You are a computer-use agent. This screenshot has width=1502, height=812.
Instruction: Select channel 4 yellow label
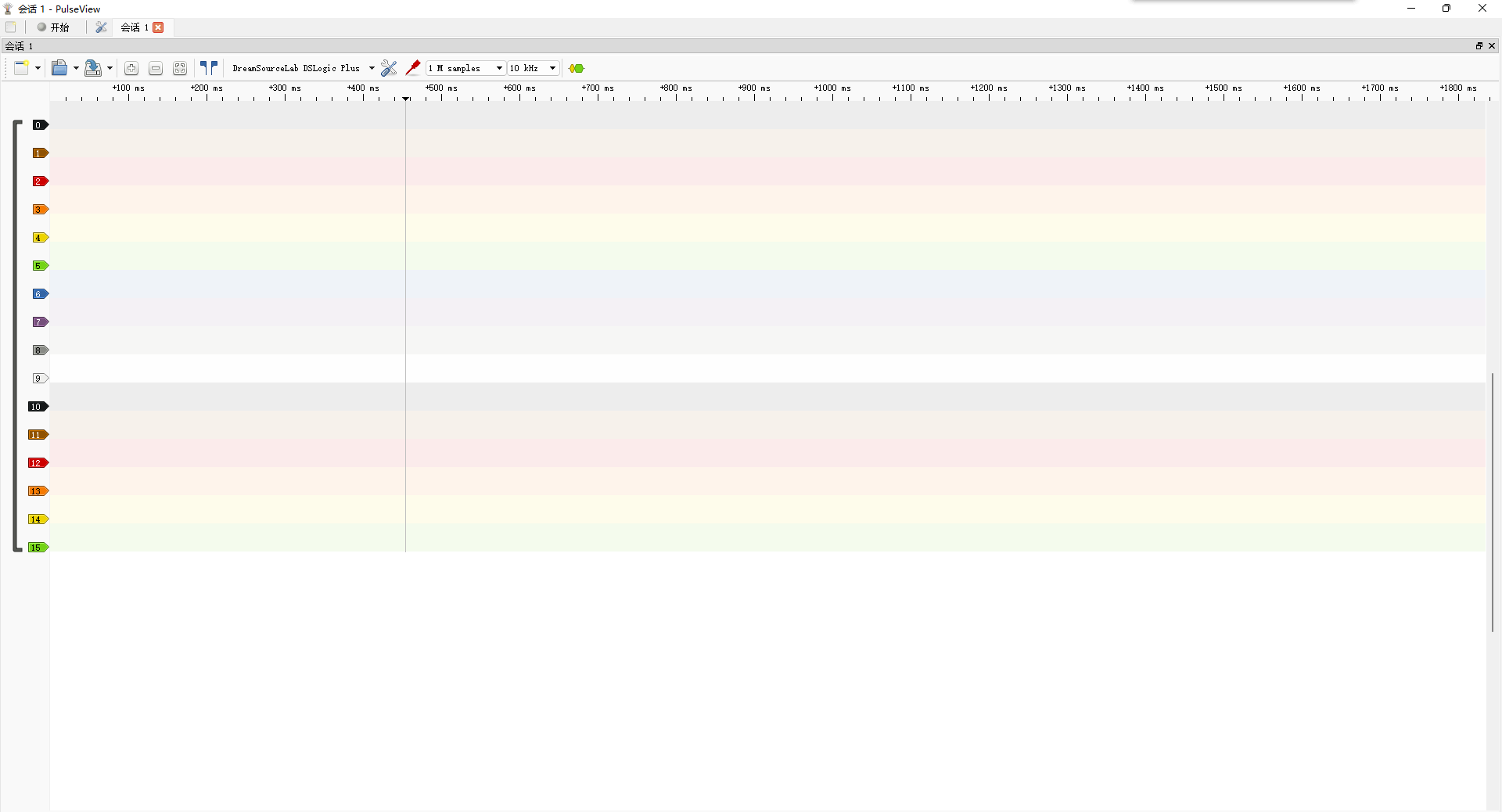[x=40, y=238]
